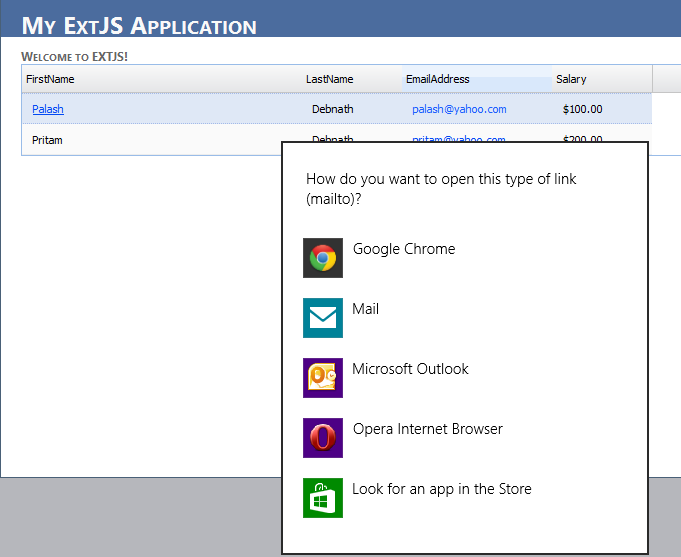The width and height of the screenshot is (681, 557).
Task: Select the $100.00 salary cell
Action: [582, 109]
